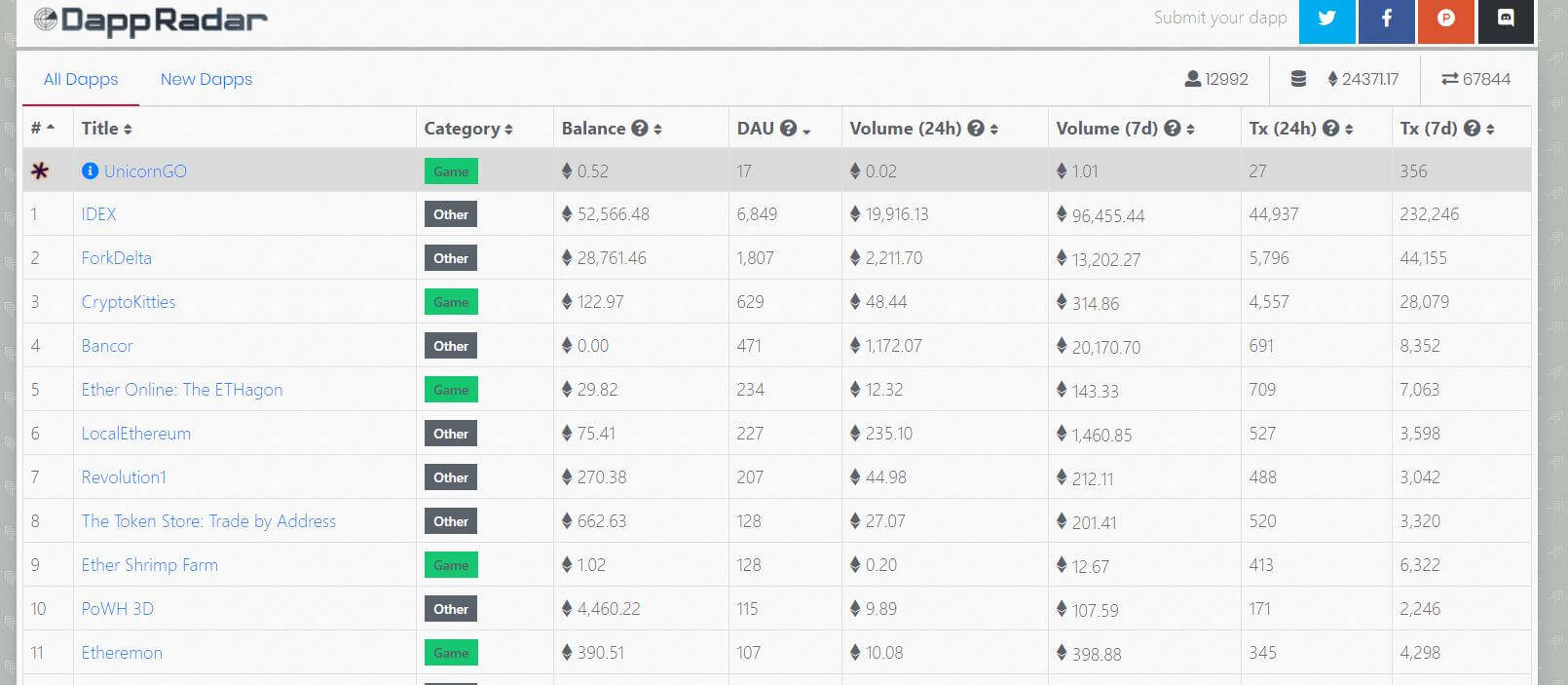The height and width of the screenshot is (685, 1568).
Task: Click the Game badge on Etheremon row
Action: click(x=451, y=653)
